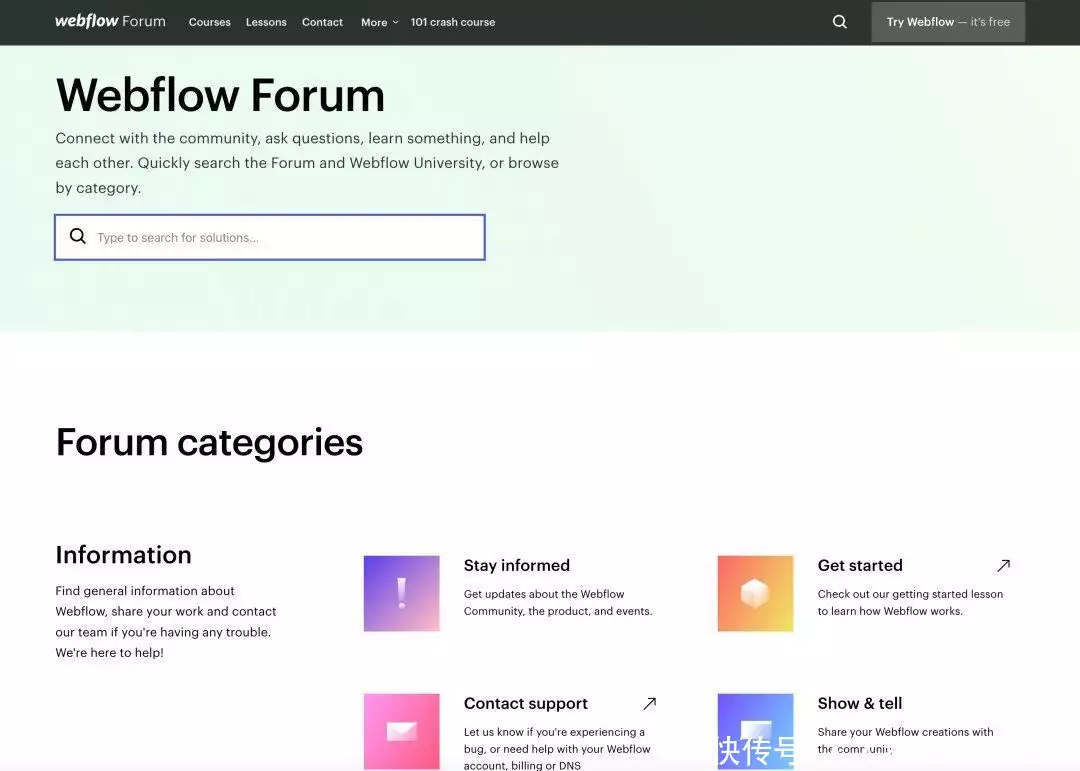Screen dimensions: 1080x771
Task: Click the orange cube Get started icon
Action: coord(756,593)
